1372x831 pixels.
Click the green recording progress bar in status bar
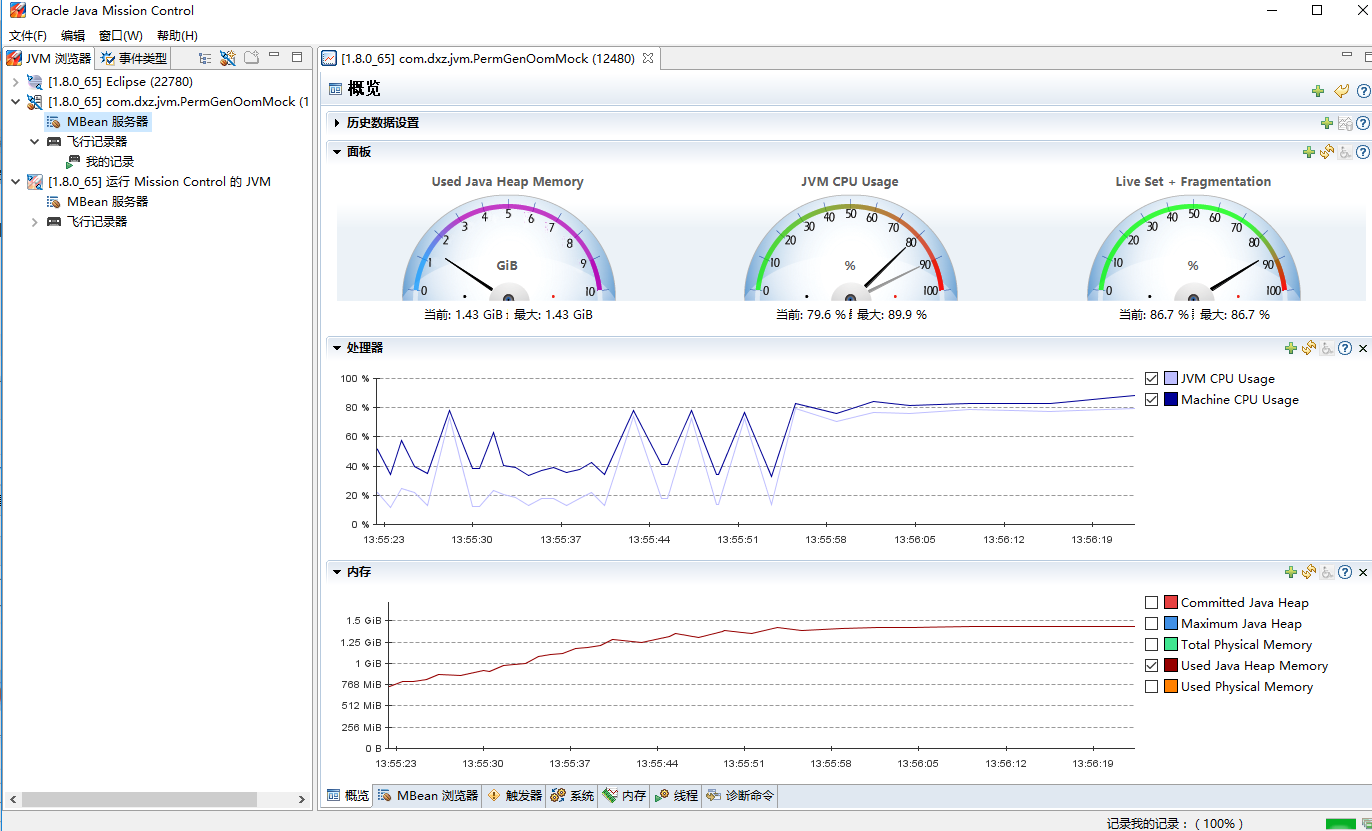point(1340,824)
